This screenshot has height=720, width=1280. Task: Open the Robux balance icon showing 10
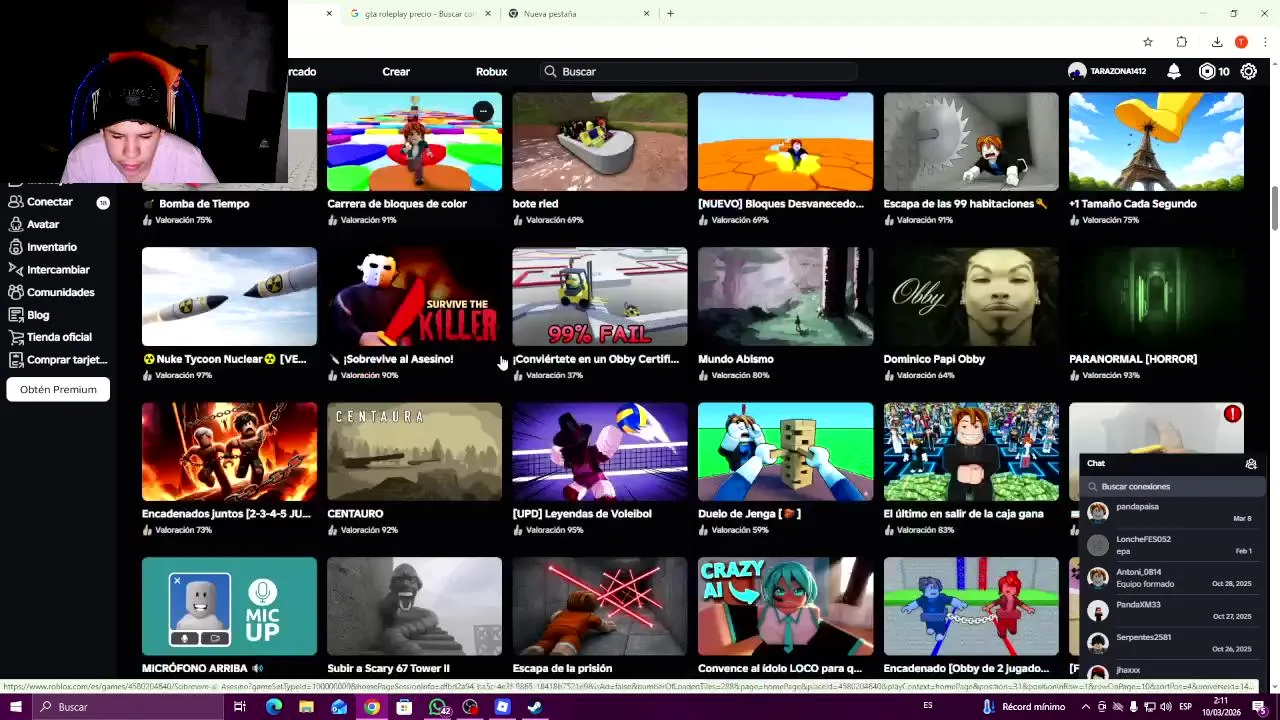point(1214,71)
